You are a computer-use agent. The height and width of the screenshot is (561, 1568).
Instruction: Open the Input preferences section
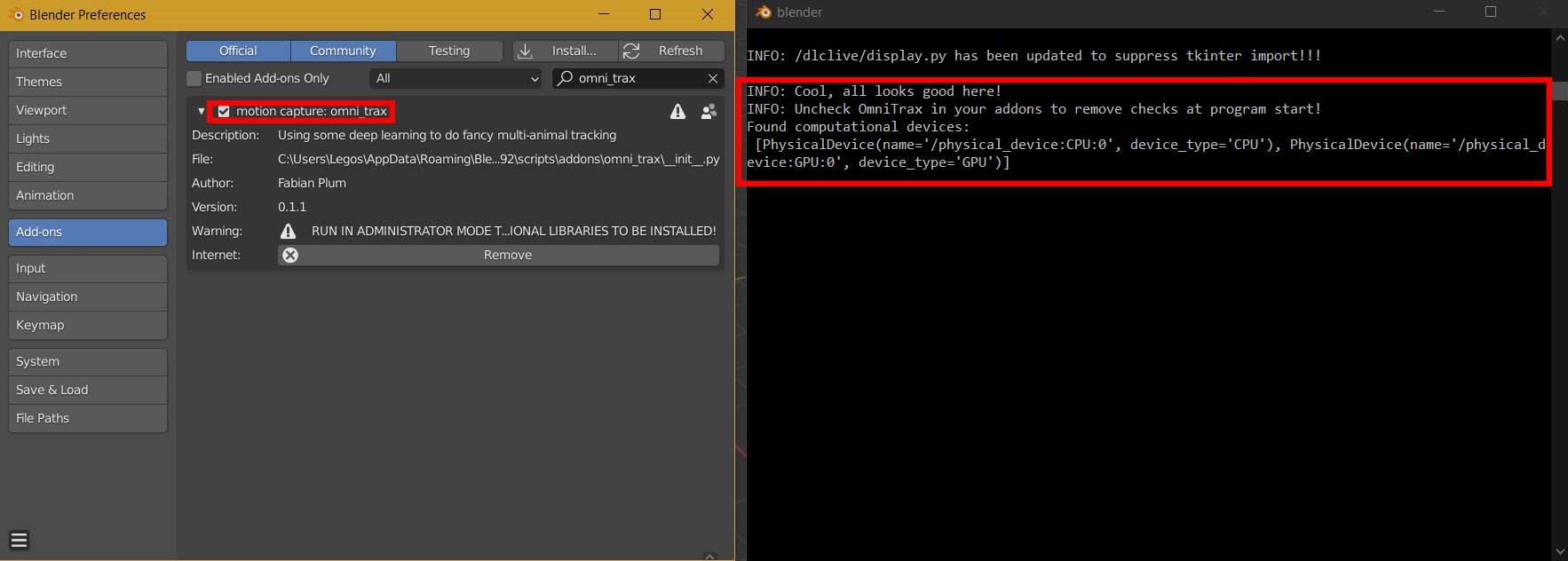coord(88,268)
